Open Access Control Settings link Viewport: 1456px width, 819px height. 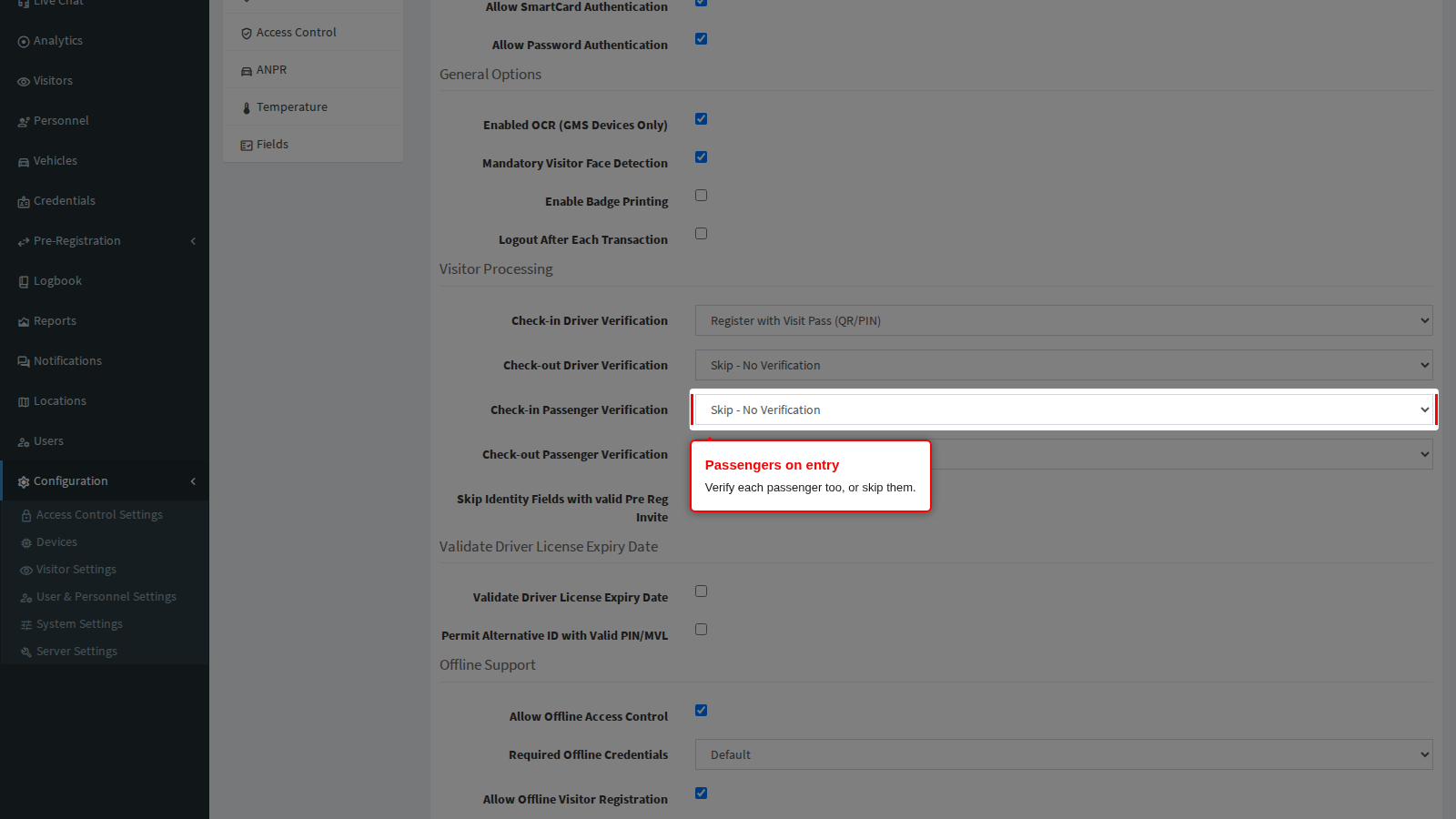(x=105, y=515)
